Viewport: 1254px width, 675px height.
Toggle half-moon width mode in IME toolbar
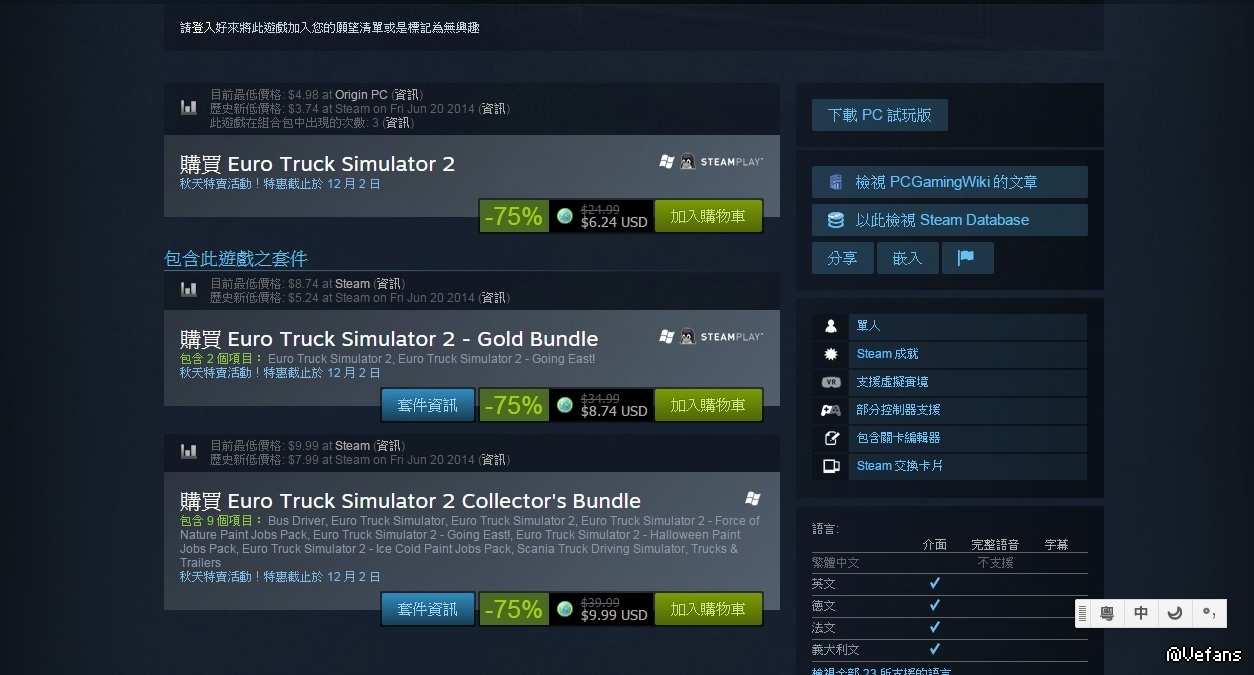1175,613
